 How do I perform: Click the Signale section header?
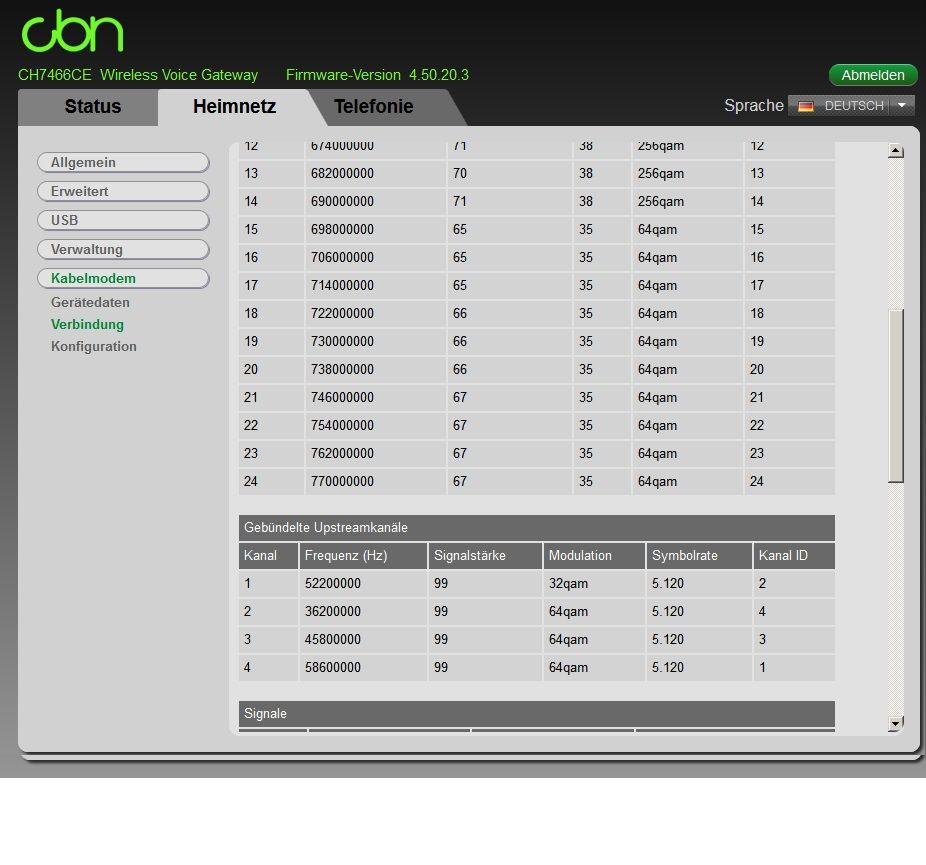[x=537, y=713]
